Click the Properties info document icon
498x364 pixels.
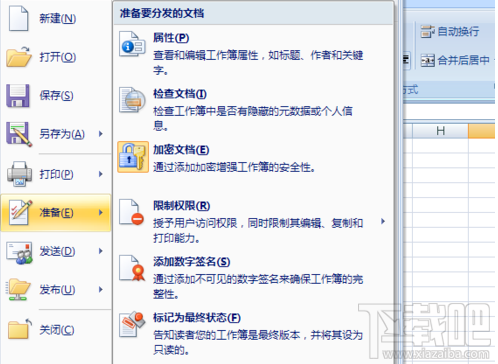pos(132,44)
